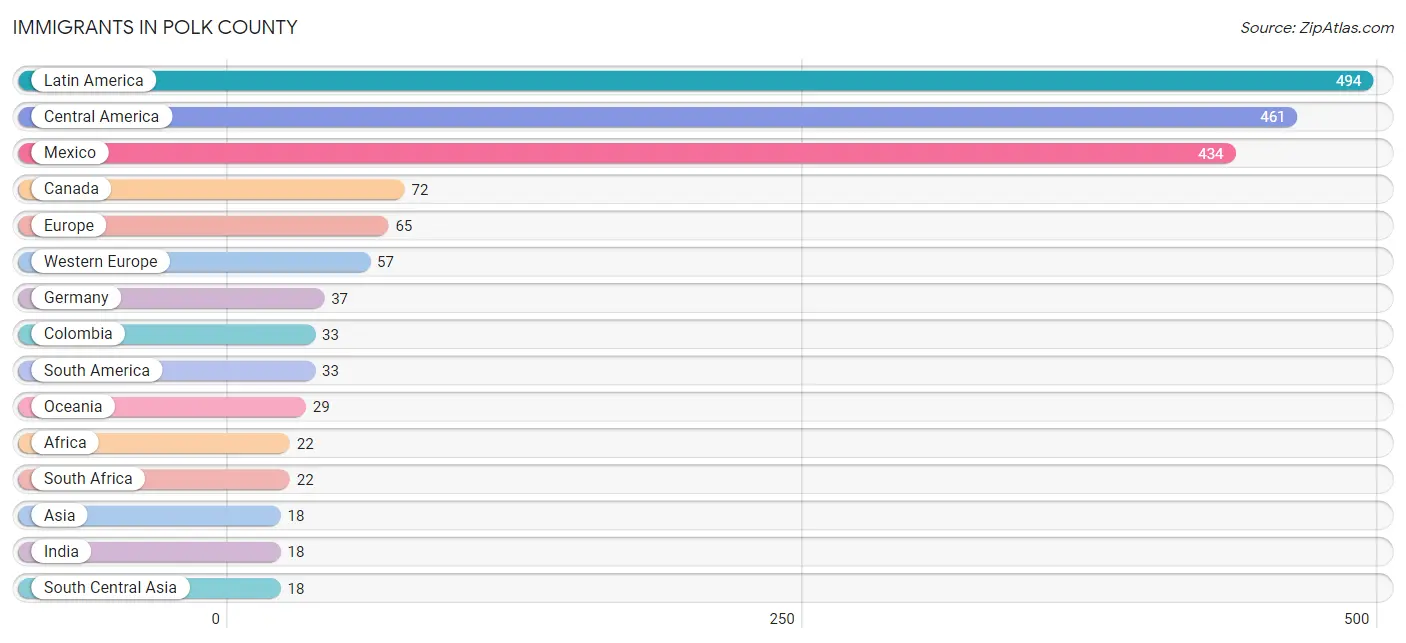Click the Western Europe bar label
The width and height of the screenshot is (1406, 643).
click(100, 261)
